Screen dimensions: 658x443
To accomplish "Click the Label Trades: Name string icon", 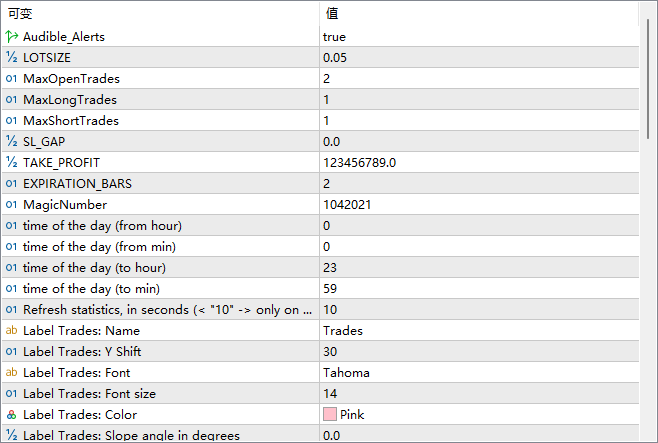I will coord(12,330).
